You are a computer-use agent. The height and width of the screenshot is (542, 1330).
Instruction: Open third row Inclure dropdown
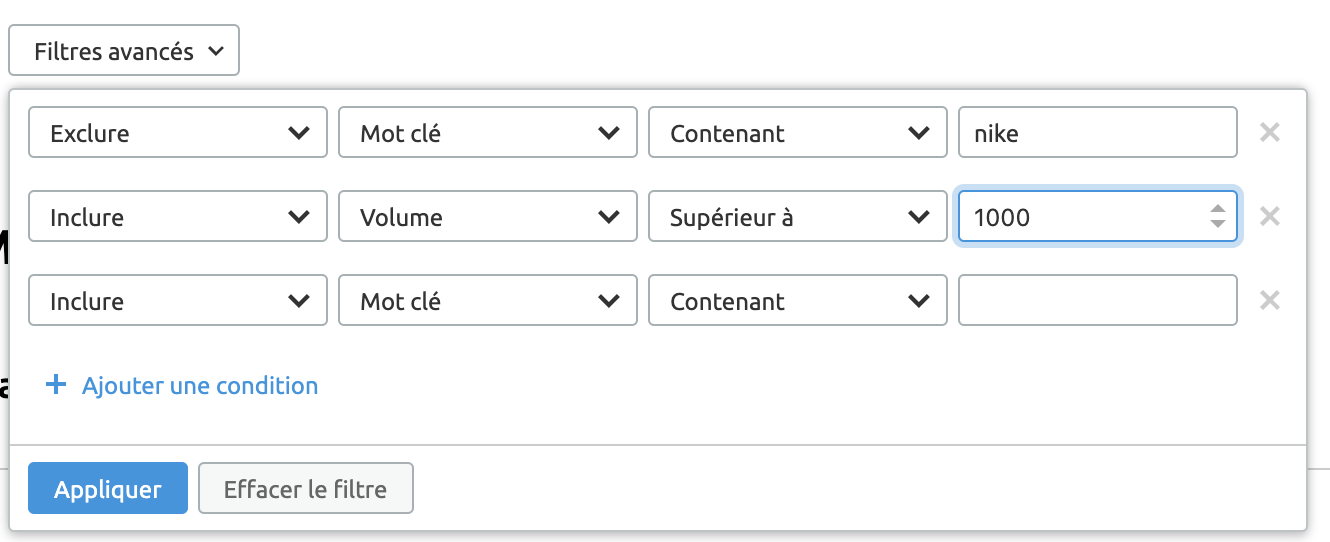click(x=177, y=301)
